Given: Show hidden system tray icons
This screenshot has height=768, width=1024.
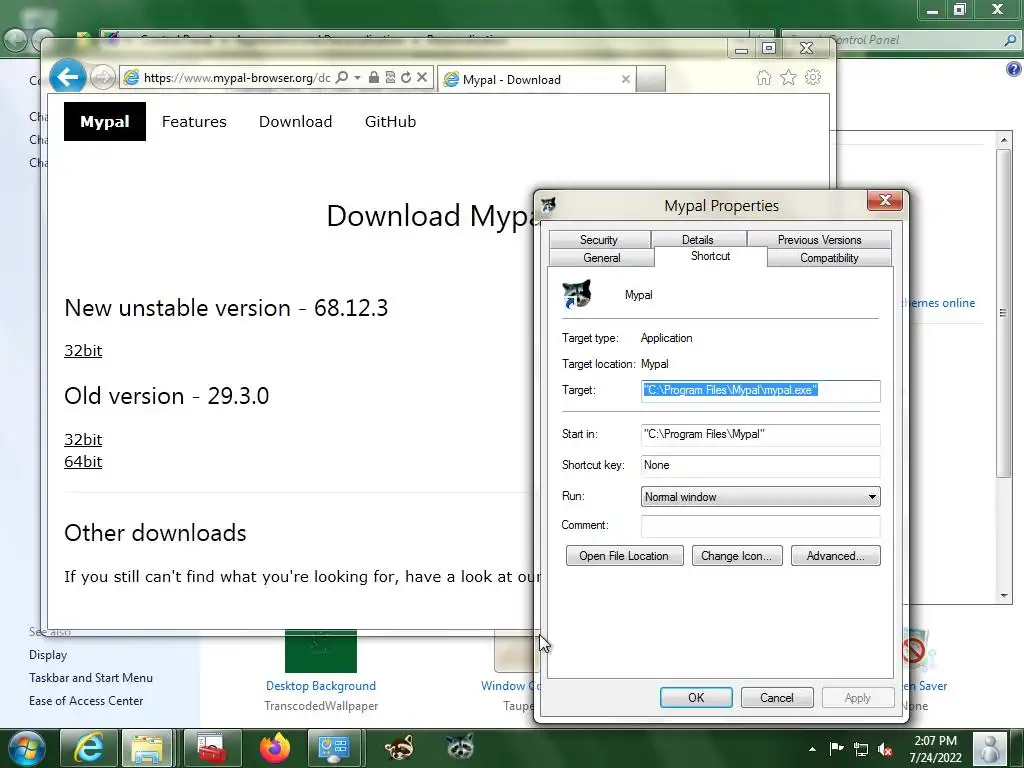Looking at the screenshot, I should pos(812,749).
